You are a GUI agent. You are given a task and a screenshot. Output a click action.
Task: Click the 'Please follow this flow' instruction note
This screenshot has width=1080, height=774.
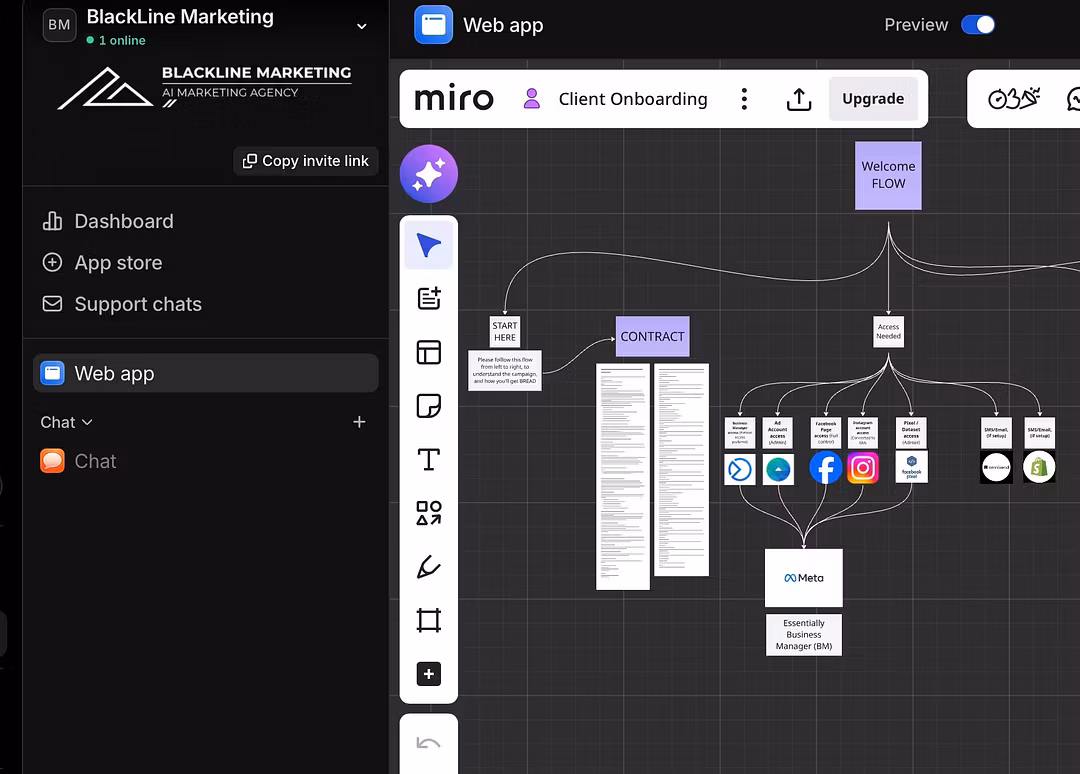pyautogui.click(x=505, y=370)
